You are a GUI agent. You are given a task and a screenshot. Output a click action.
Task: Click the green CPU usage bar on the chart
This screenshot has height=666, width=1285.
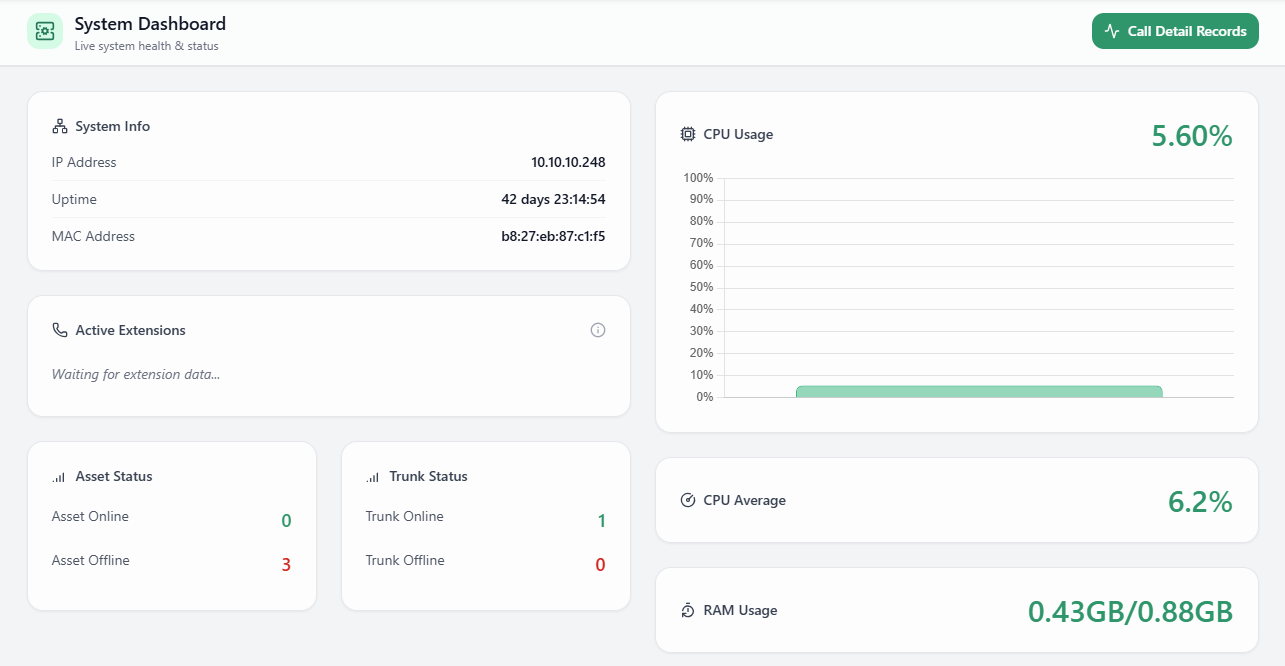coord(980,391)
